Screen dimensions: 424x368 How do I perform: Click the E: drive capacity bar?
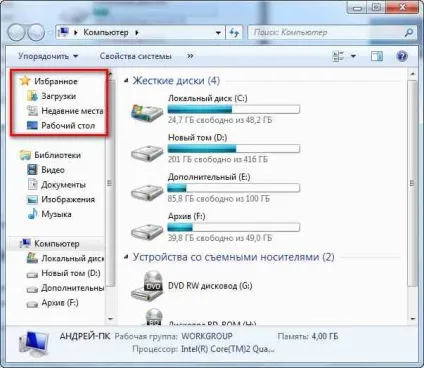(x=233, y=188)
